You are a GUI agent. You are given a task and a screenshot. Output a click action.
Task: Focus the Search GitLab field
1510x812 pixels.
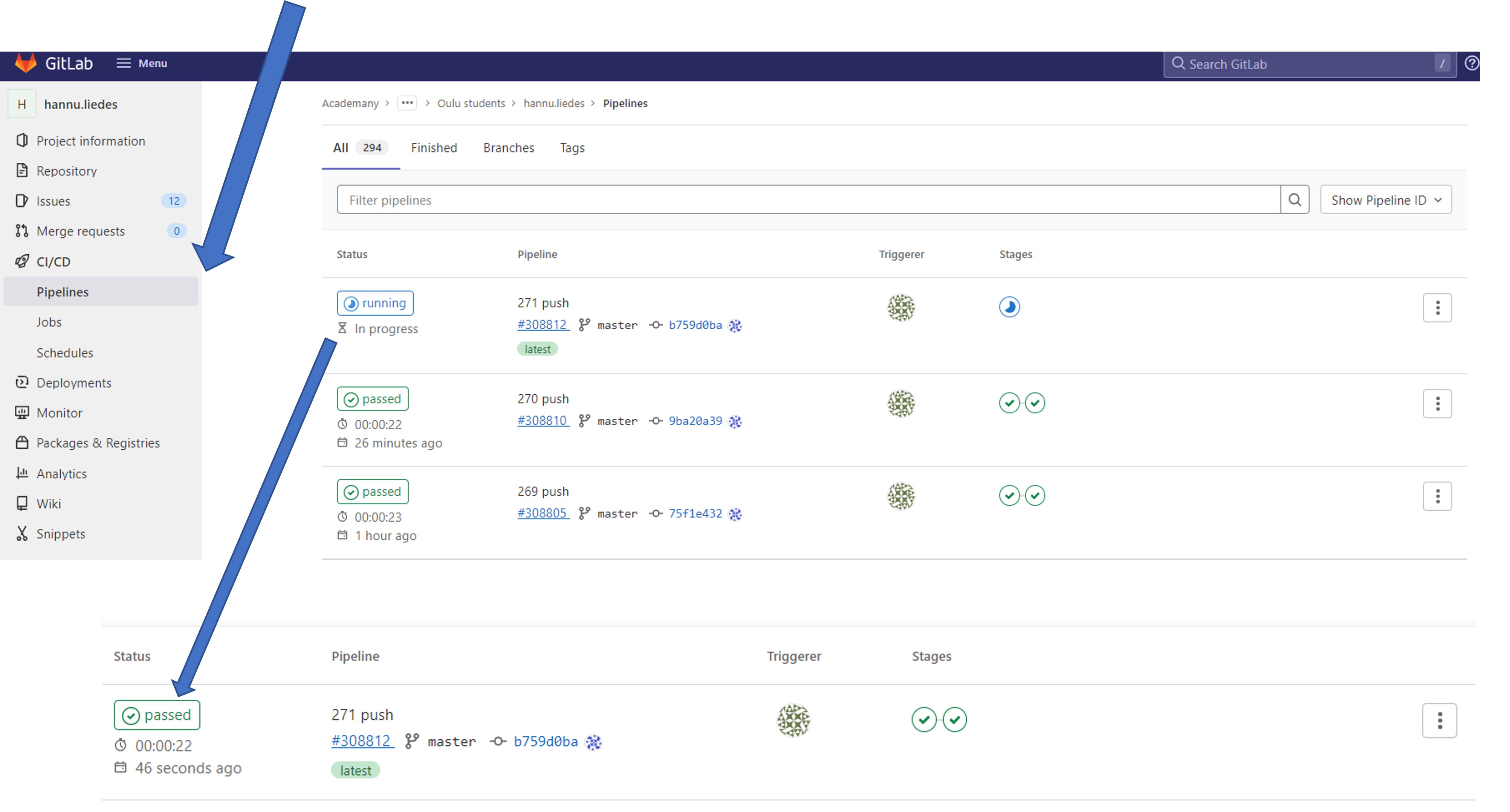point(1309,64)
